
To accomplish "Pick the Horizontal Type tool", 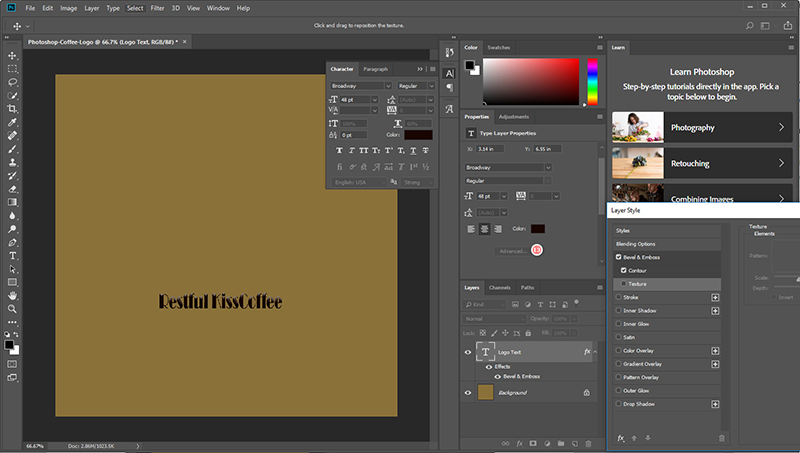I will pos(13,255).
